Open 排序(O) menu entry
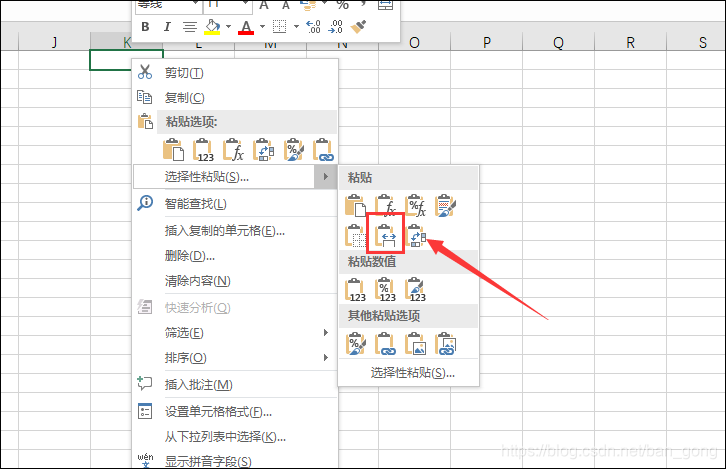 click(x=236, y=357)
